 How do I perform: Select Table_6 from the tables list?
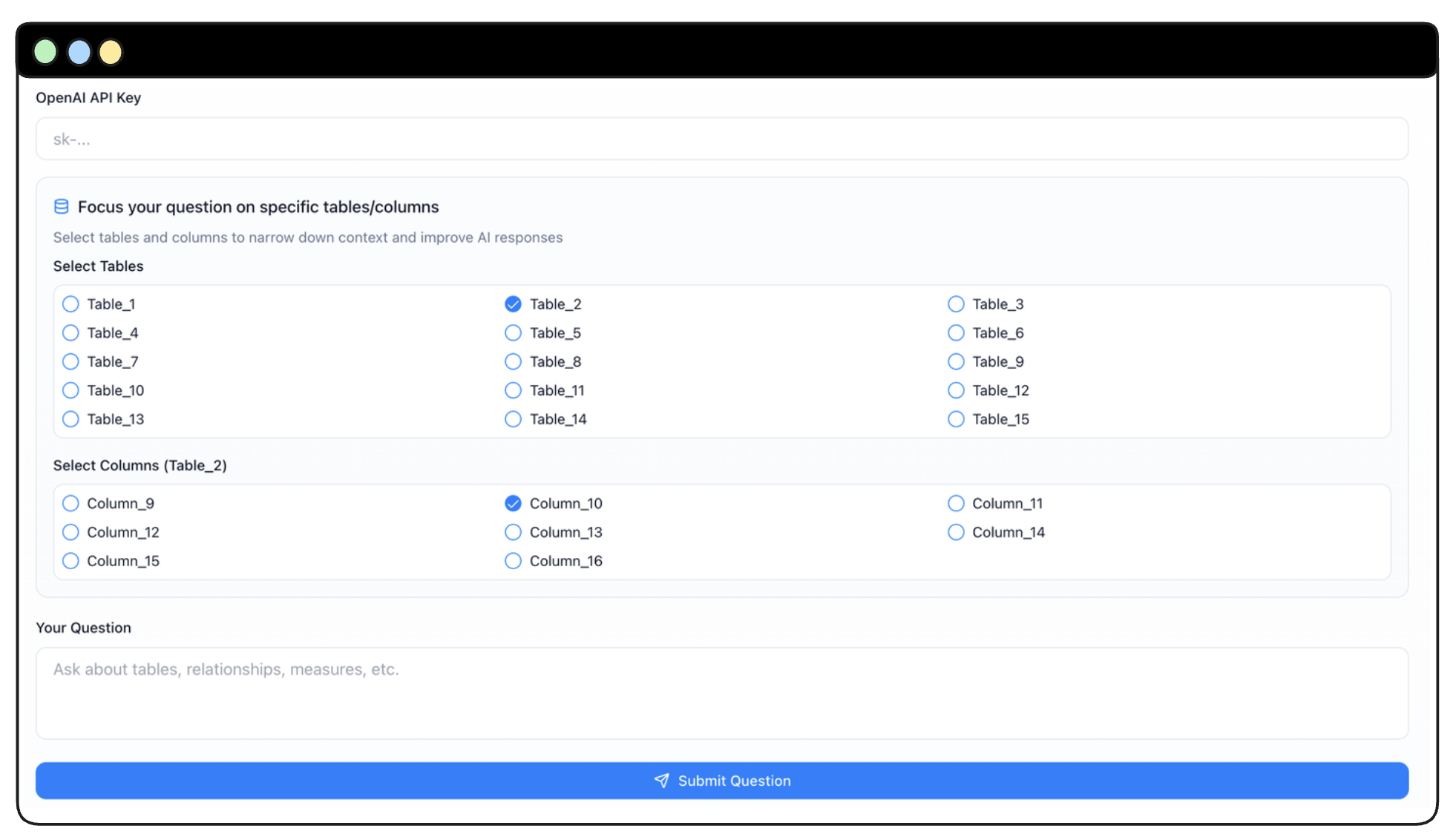coord(956,332)
